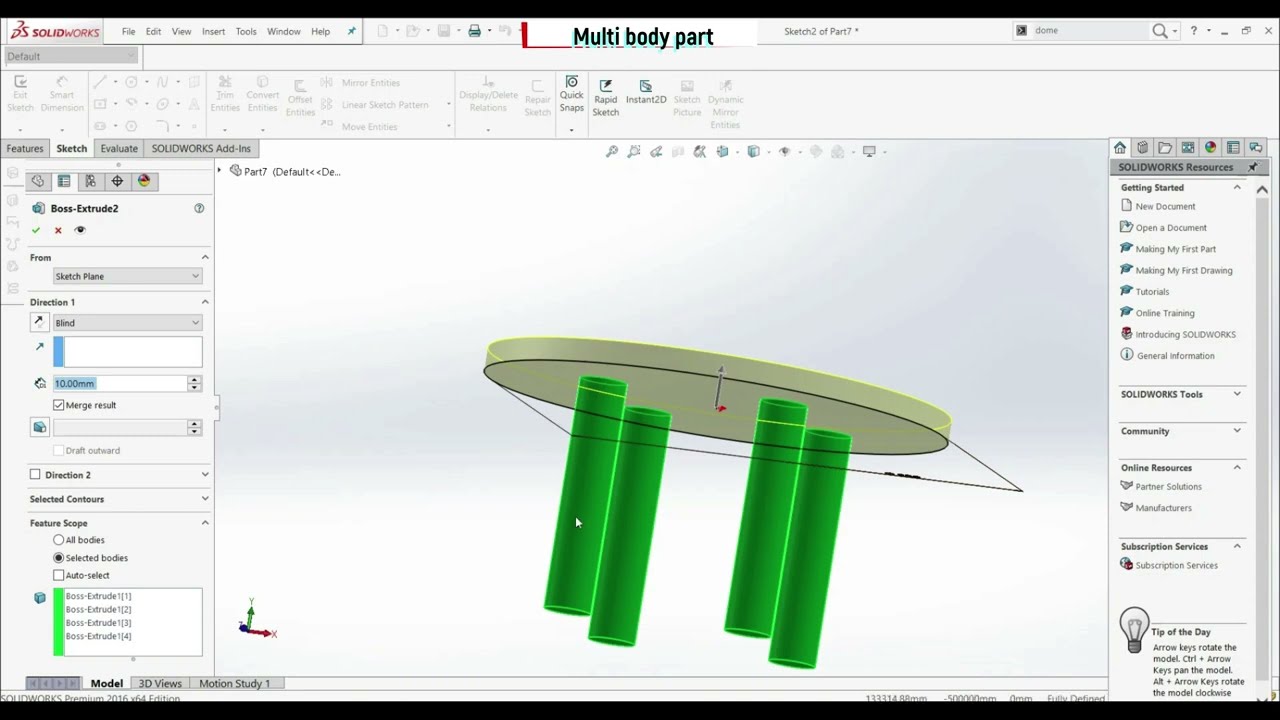Image resolution: width=1280 pixels, height=720 pixels.
Task: Uncheck the Merge result checkbox
Action: [59, 405]
